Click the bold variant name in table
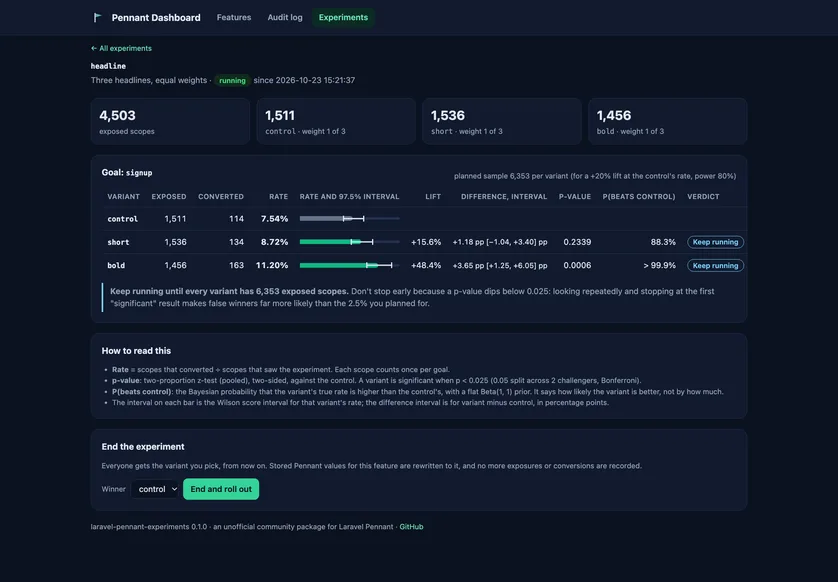Viewport: 838px width, 582px height. (116, 266)
